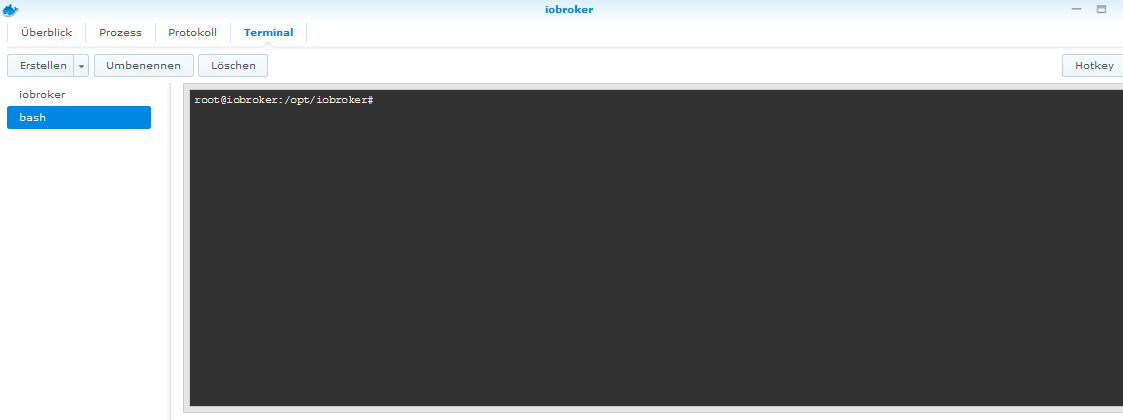Screen dimensions: 1123x420
Task: Open the Hotkey button
Action: click(1093, 65)
